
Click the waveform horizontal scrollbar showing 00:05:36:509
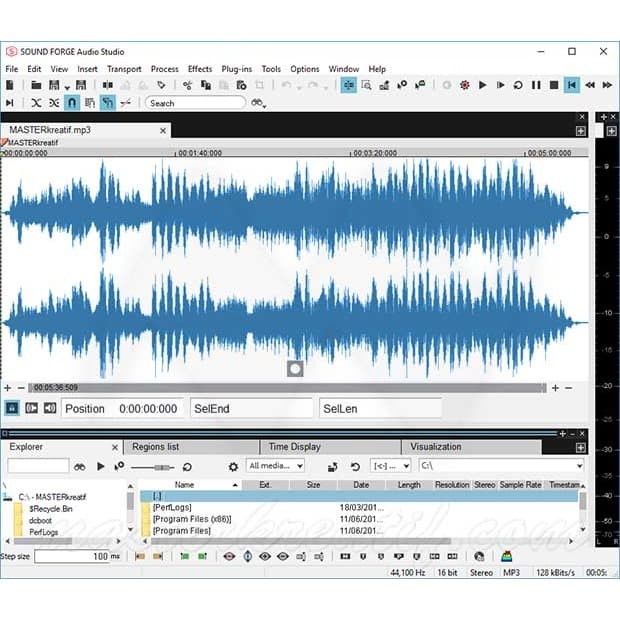click(287, 388)
